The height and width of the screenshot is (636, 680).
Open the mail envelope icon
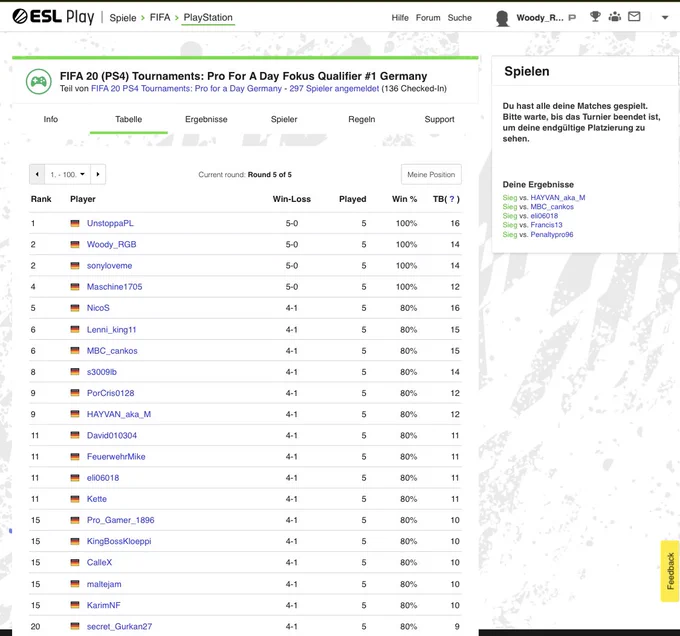coord(634,16)
